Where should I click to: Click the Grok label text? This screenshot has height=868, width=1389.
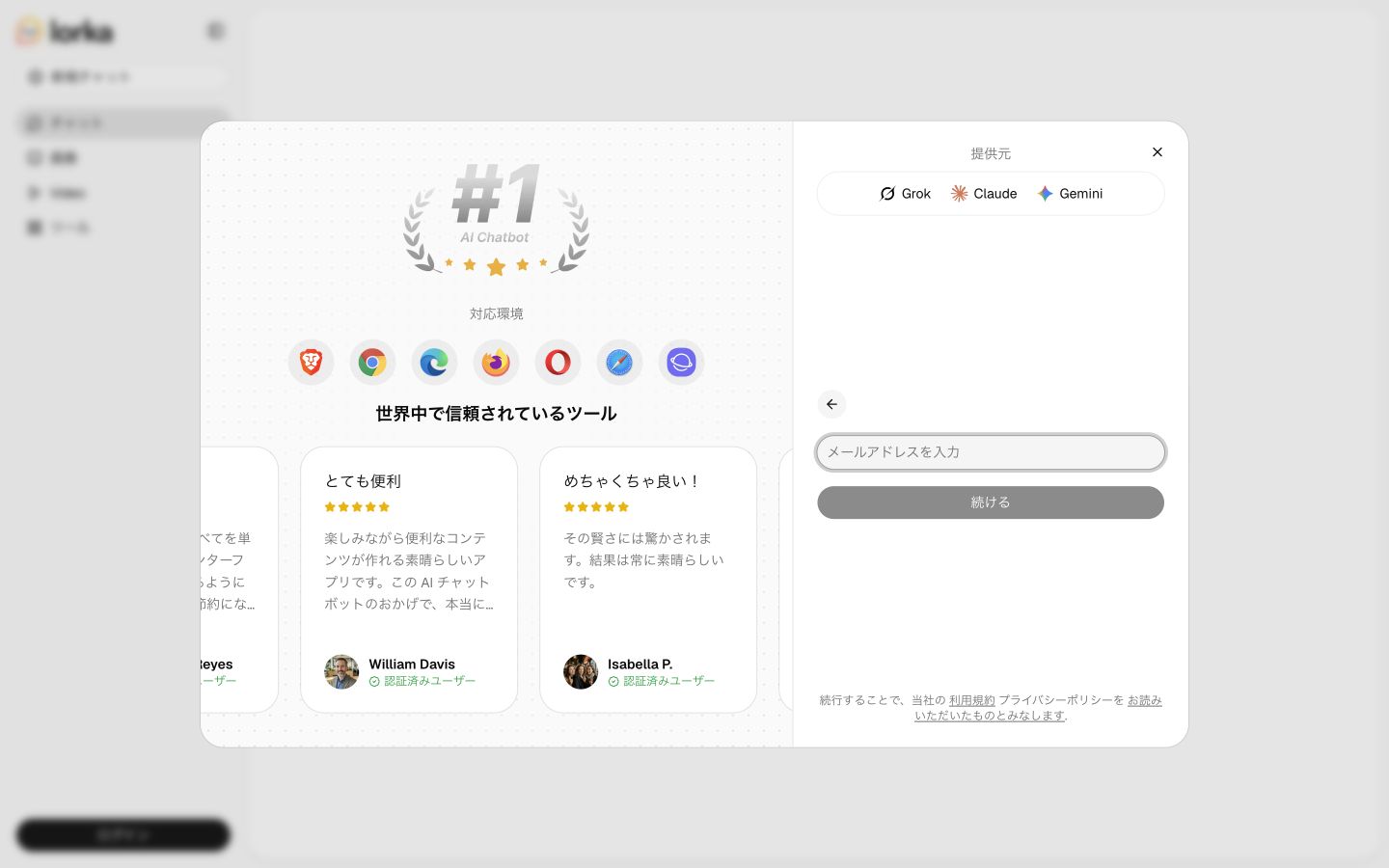click(916, 194)
